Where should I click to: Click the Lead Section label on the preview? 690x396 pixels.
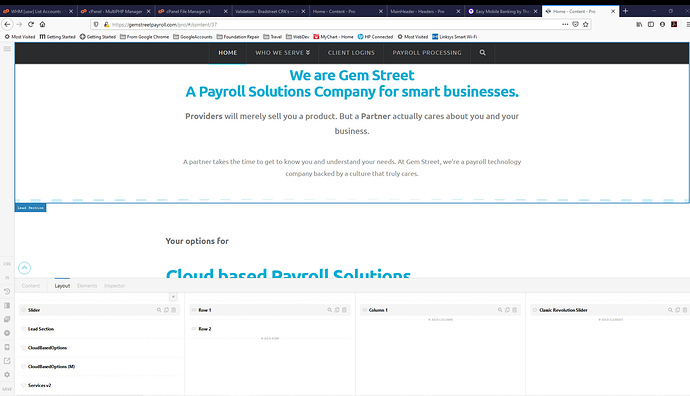pyautogui.click(x=30, y=208)
